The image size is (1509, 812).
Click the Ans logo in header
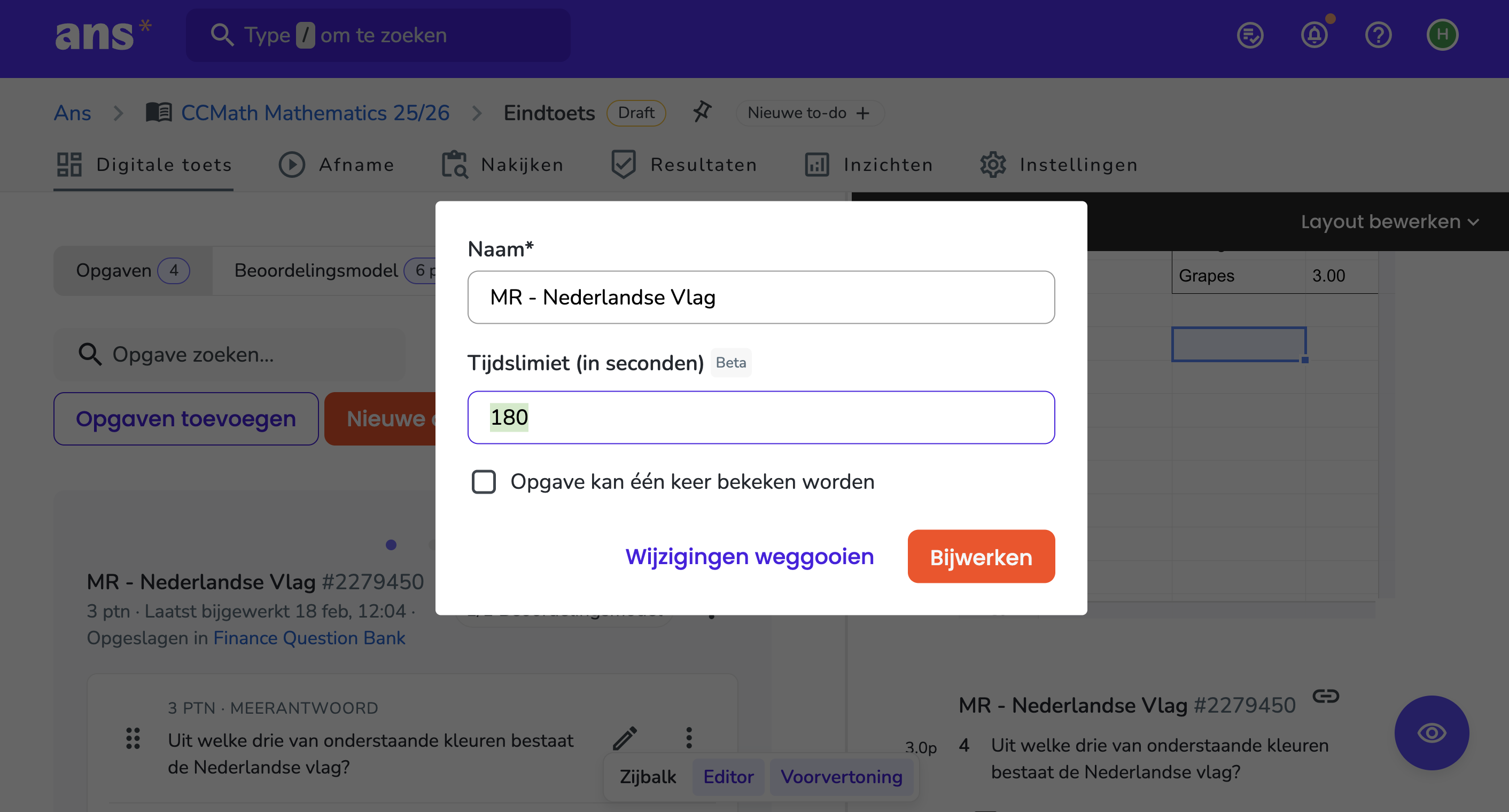click(x=103, y=35)
